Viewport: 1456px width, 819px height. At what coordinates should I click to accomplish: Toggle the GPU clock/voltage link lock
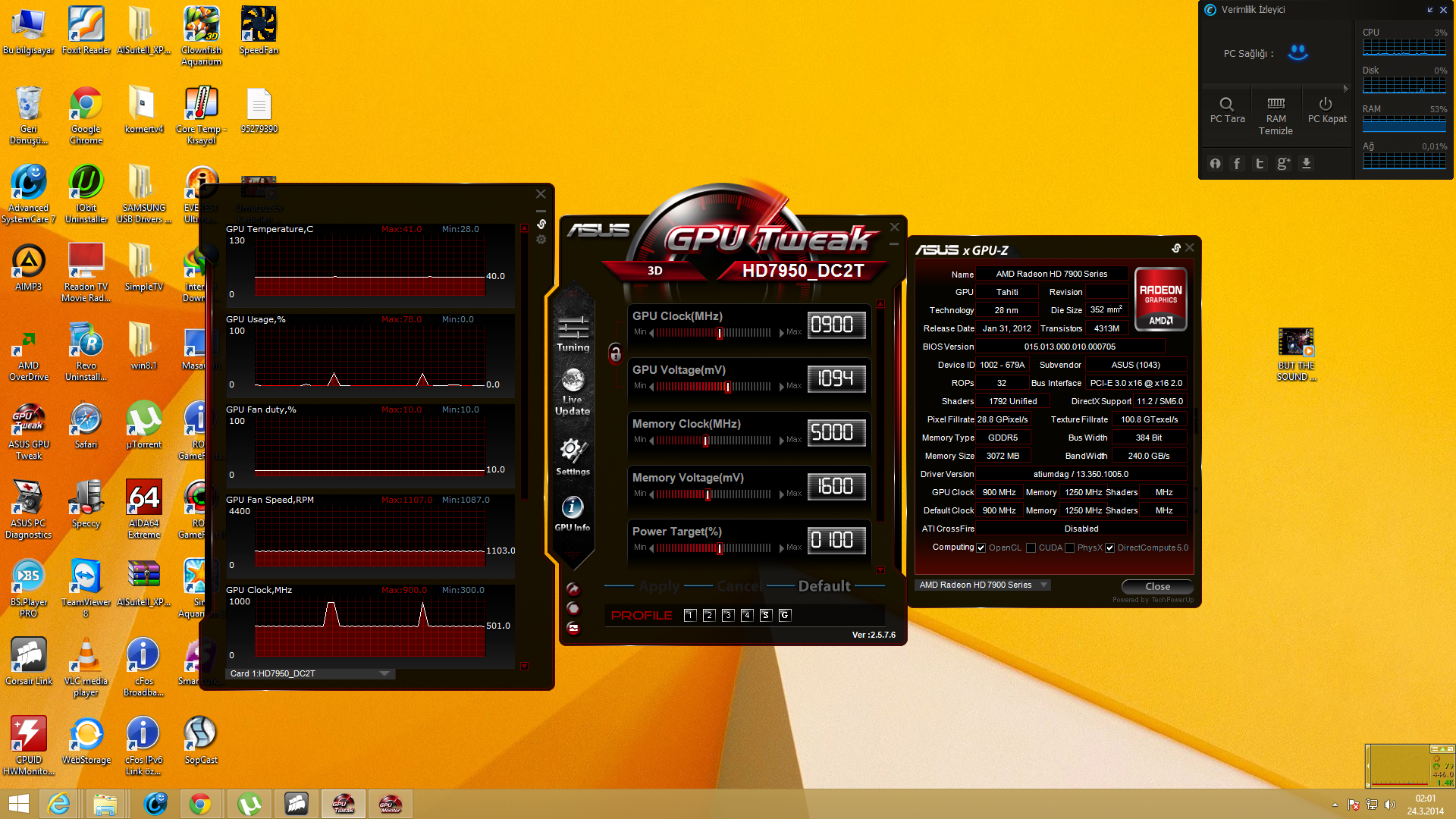click(x=615, y=353)
